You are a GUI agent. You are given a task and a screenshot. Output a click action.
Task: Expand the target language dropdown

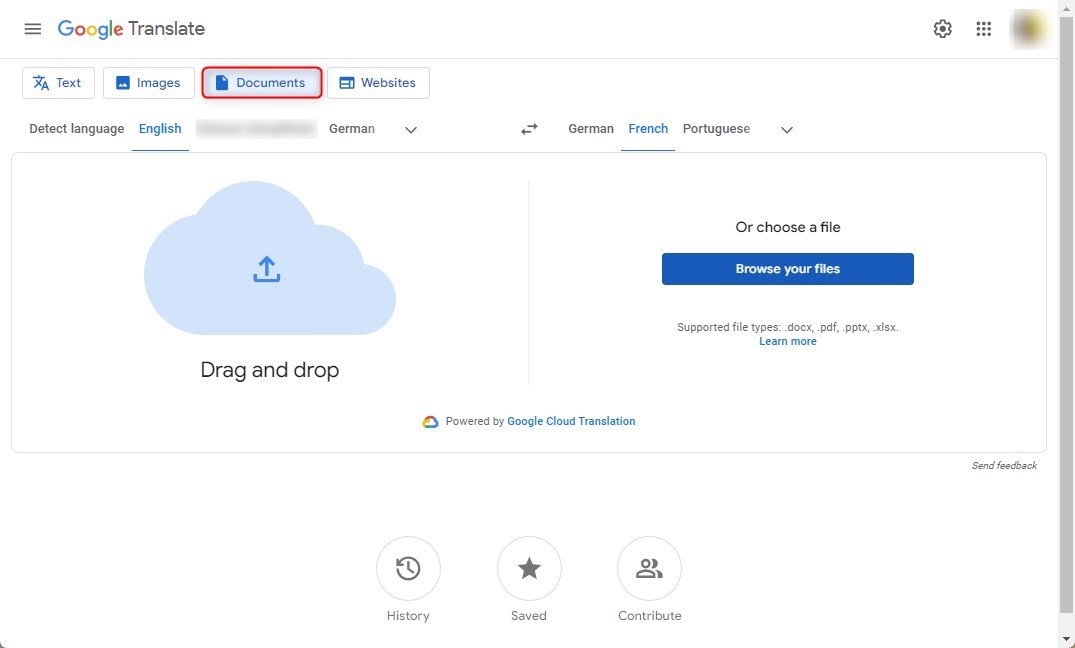787,128
